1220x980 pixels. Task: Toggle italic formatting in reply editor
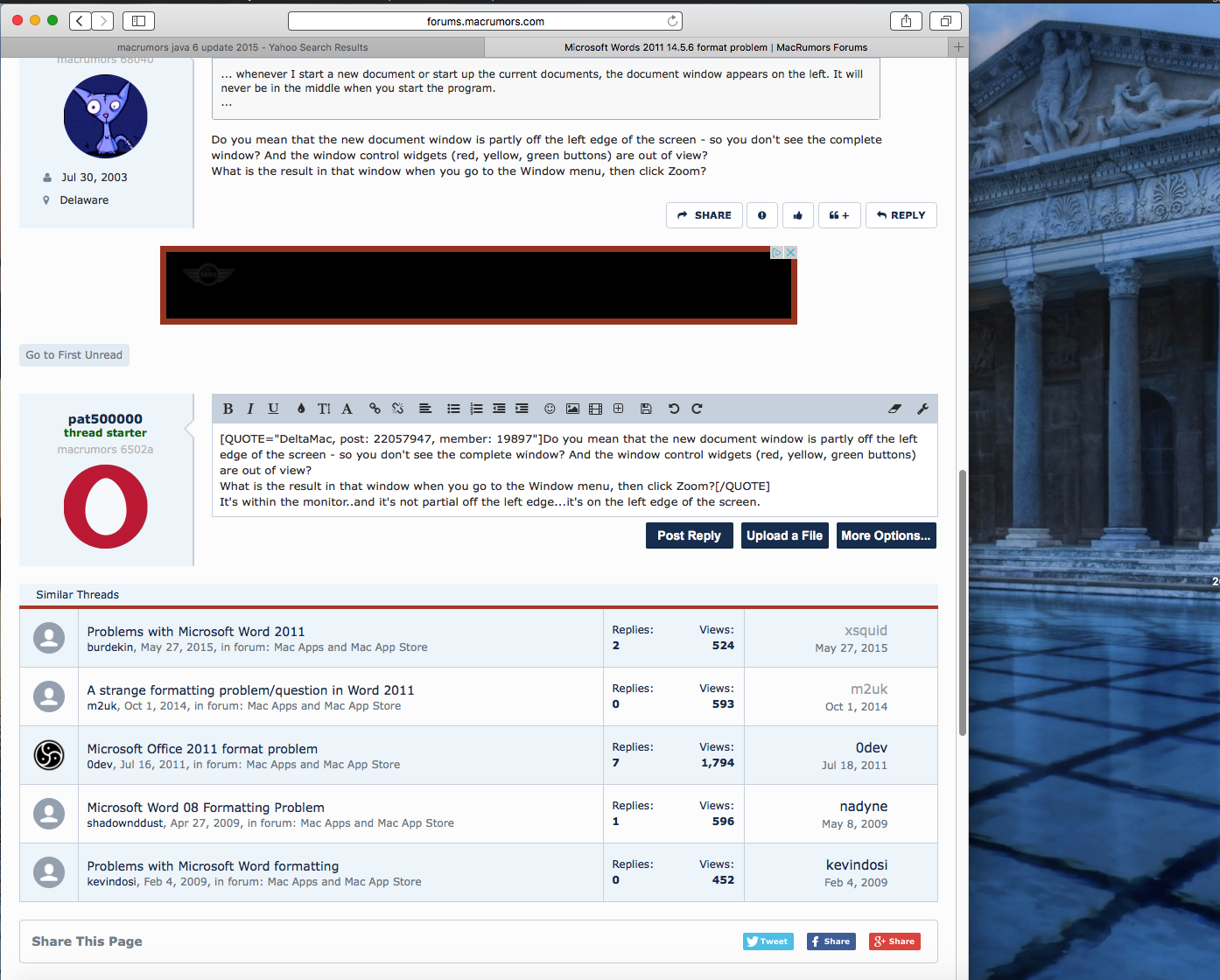(250, 409)
